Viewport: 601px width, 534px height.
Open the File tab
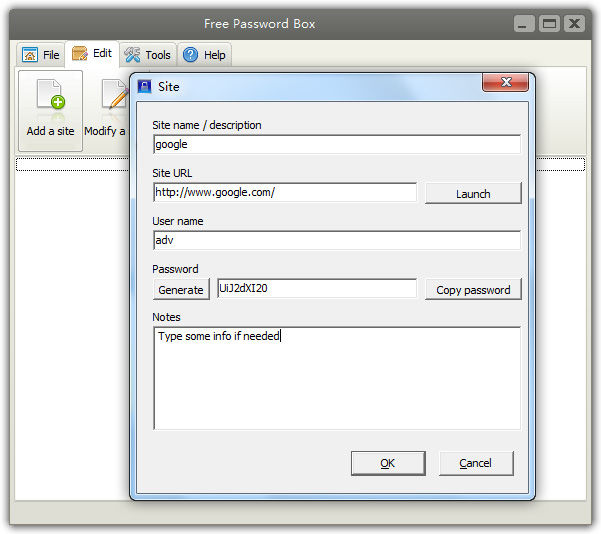tap(41, 55)
